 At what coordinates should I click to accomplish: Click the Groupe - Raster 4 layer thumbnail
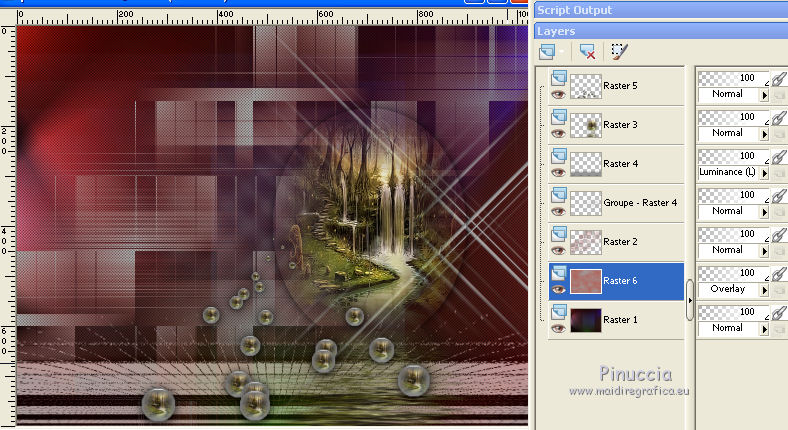click(x=586, y=203)
